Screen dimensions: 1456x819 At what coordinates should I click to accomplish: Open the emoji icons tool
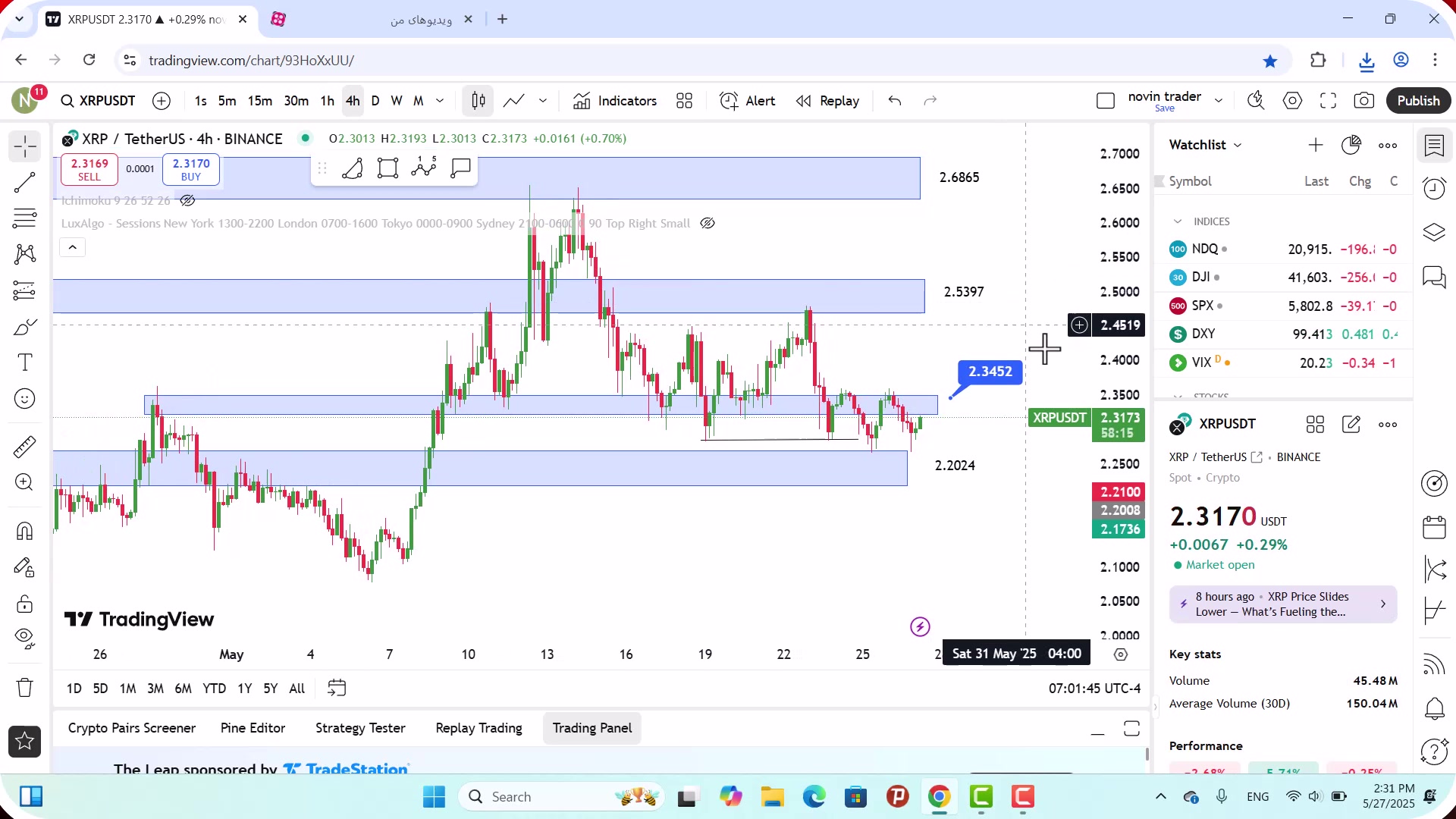24,399
